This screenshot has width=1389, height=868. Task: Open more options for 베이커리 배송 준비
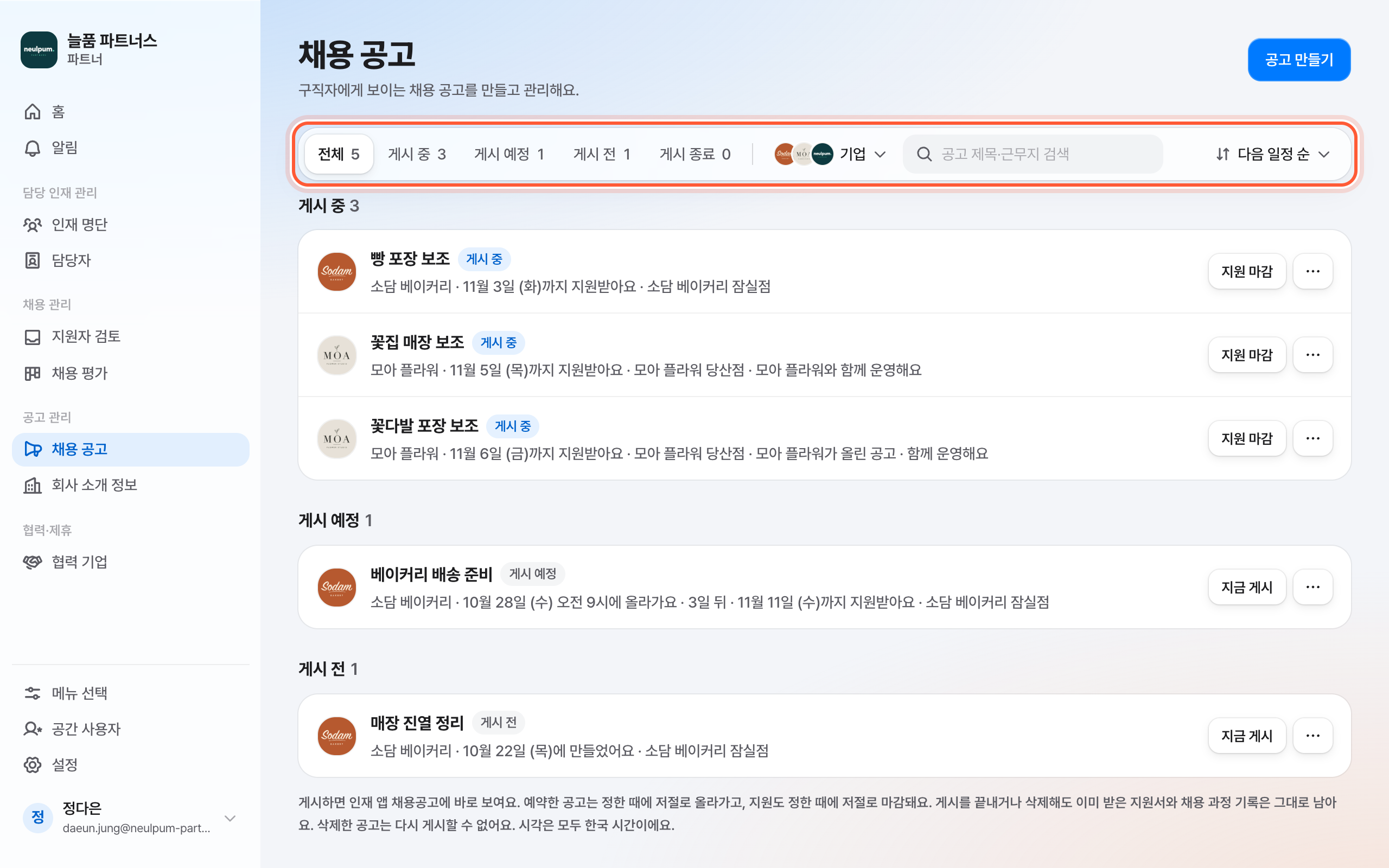(1312, 588)
